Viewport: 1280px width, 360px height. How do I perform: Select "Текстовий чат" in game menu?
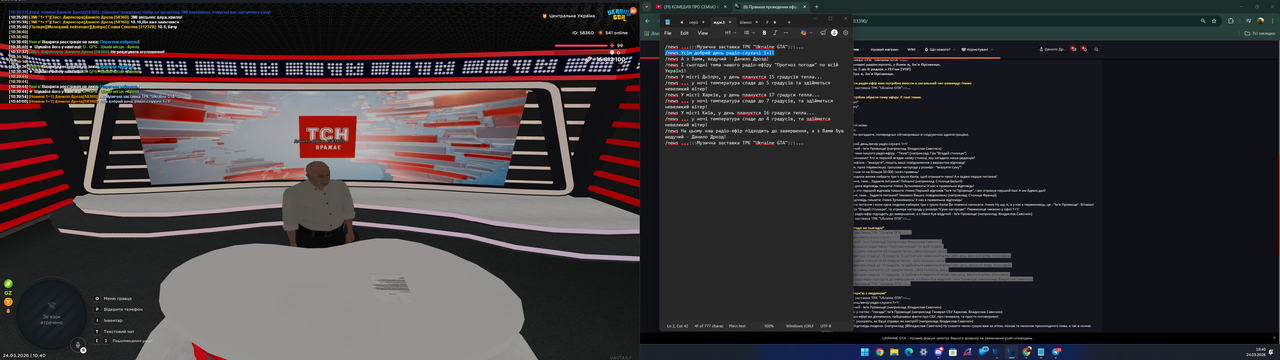pos(113,331)
